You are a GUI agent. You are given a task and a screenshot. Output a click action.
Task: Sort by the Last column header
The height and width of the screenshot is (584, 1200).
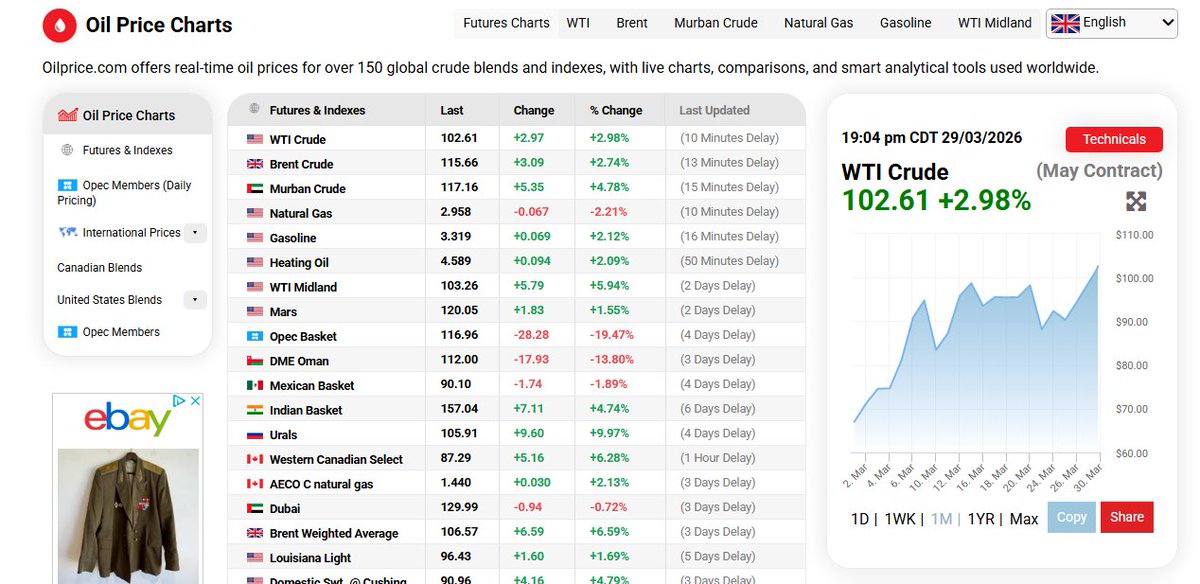point(452,110)
